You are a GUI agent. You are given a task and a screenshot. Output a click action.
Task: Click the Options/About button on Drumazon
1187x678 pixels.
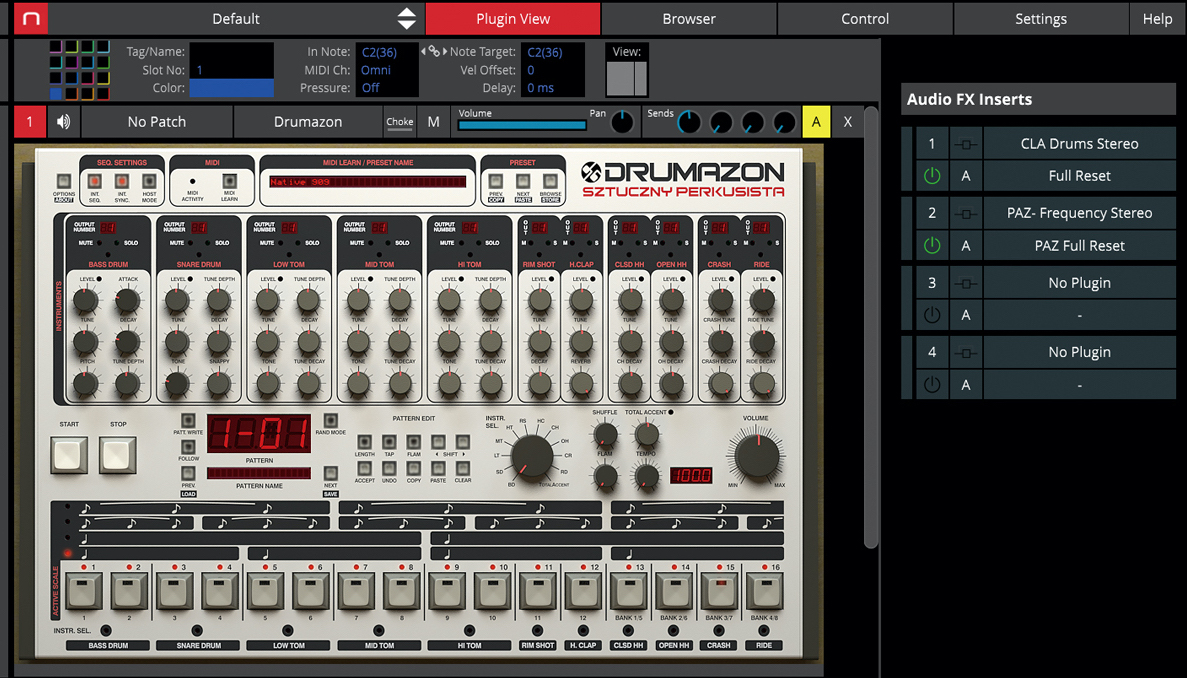64,182
